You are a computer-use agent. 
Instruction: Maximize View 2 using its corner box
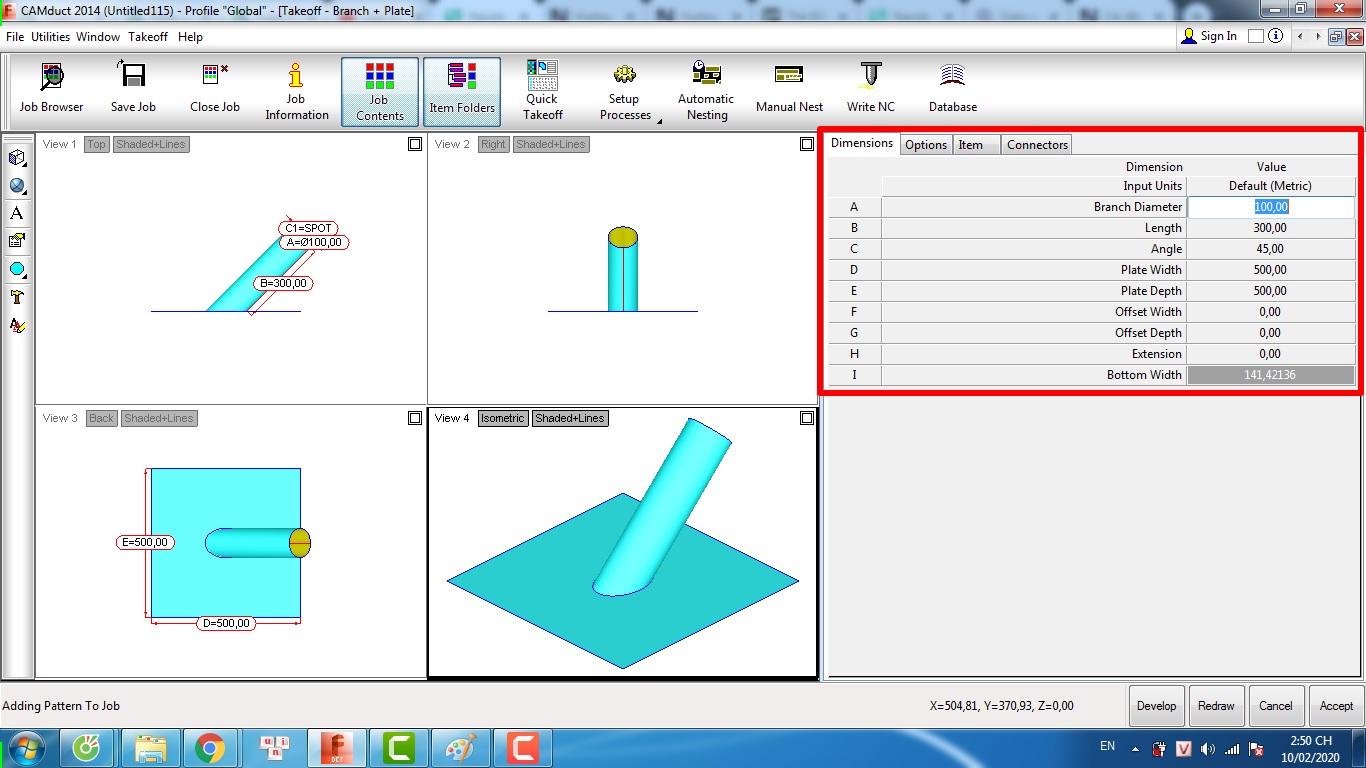tap(807, 144)
